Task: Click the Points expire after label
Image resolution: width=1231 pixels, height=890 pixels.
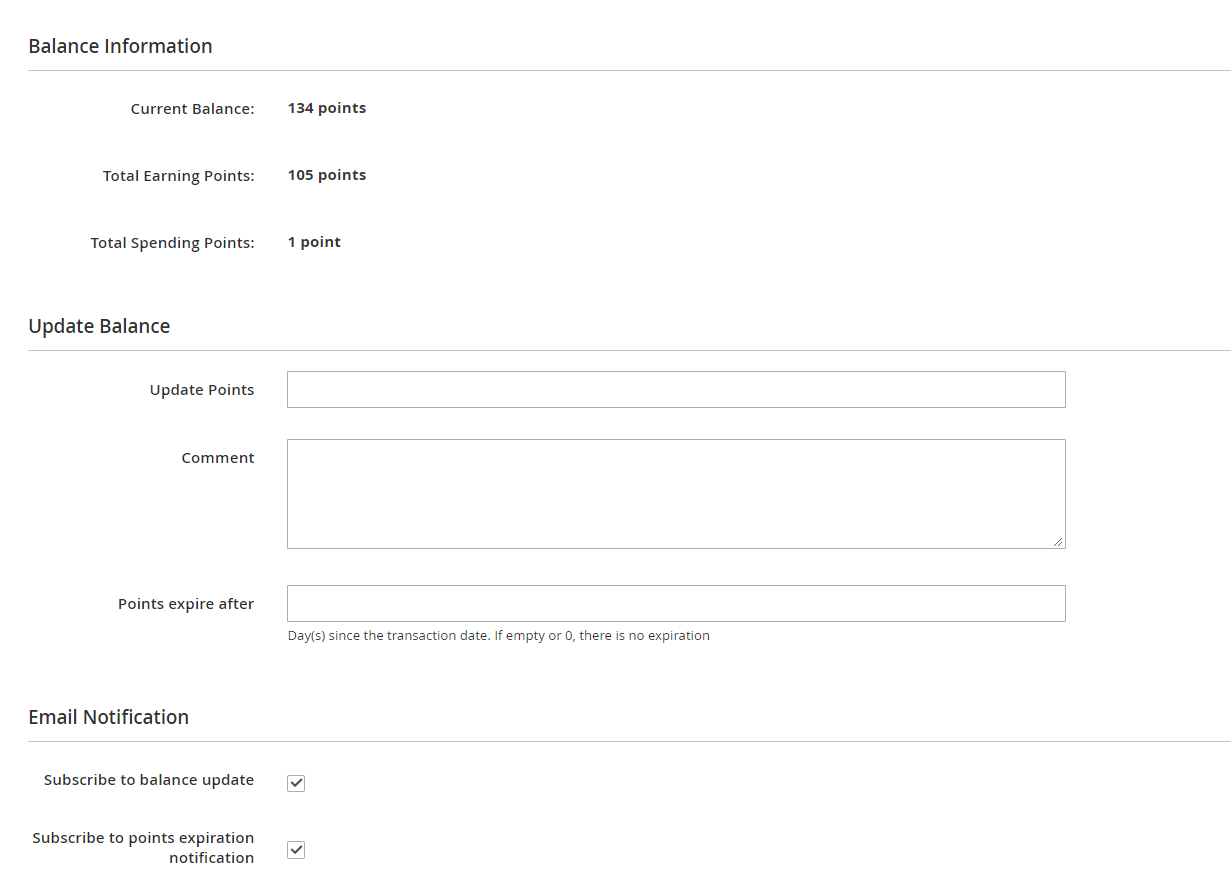Action: (186, 604)
